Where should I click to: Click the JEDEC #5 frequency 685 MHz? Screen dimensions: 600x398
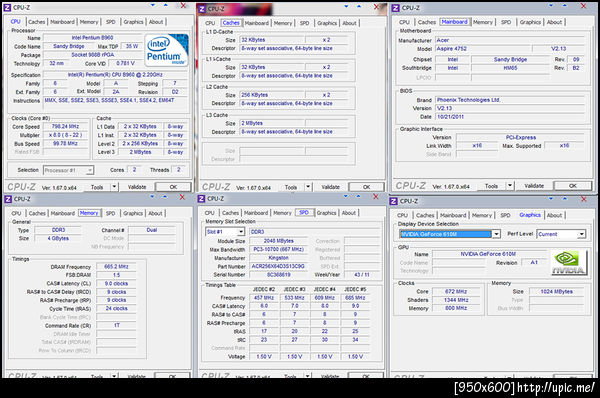tap(355, 298)
